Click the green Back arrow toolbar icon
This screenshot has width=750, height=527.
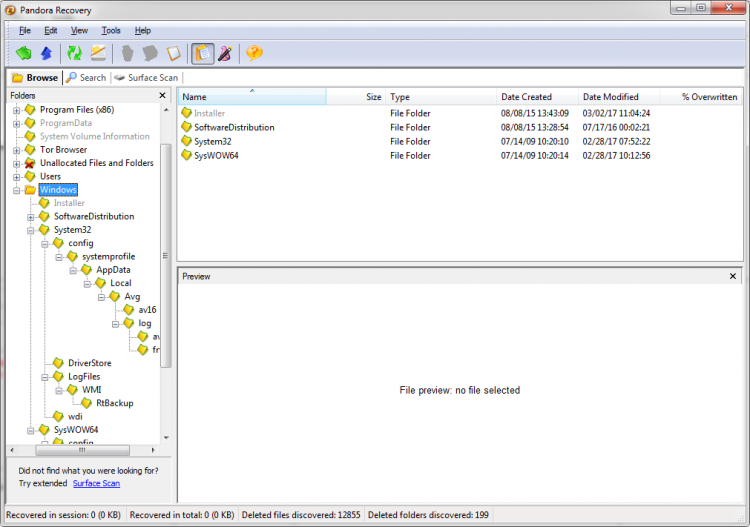23,53
